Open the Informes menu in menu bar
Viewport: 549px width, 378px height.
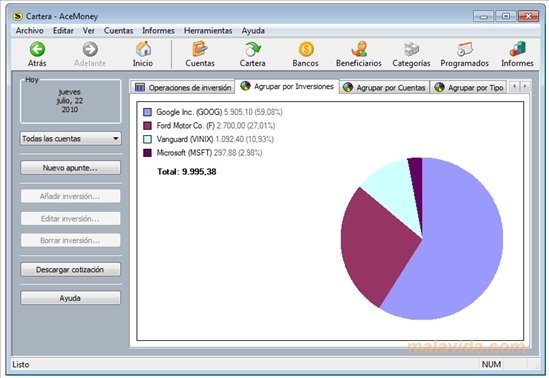point(158,31)
